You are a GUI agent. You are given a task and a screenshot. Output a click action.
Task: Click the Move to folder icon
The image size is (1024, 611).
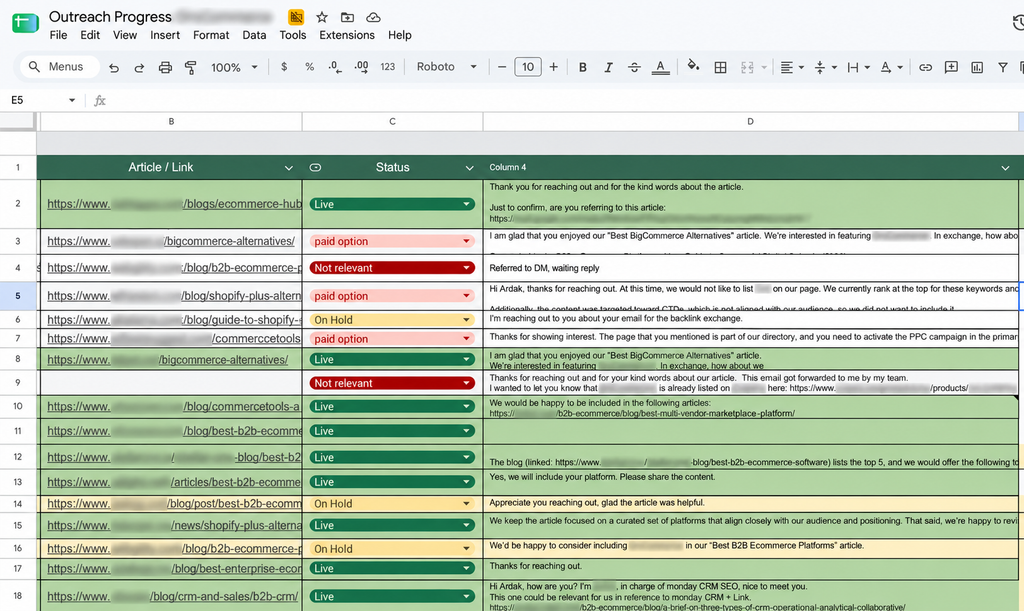click(347, 17)
